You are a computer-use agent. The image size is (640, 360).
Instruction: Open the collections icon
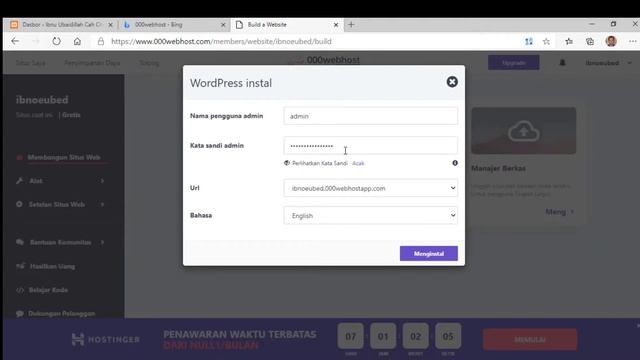coord(590,41)
